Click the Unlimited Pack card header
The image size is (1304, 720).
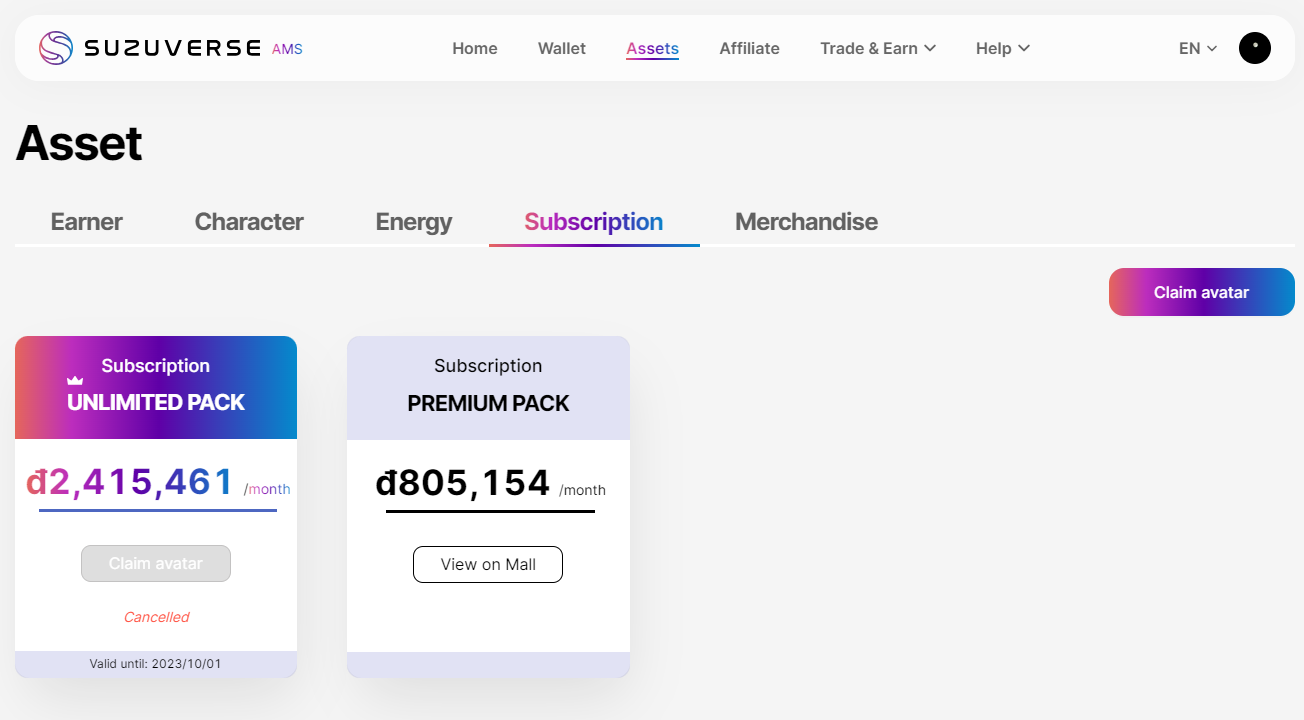click(156, 387)
